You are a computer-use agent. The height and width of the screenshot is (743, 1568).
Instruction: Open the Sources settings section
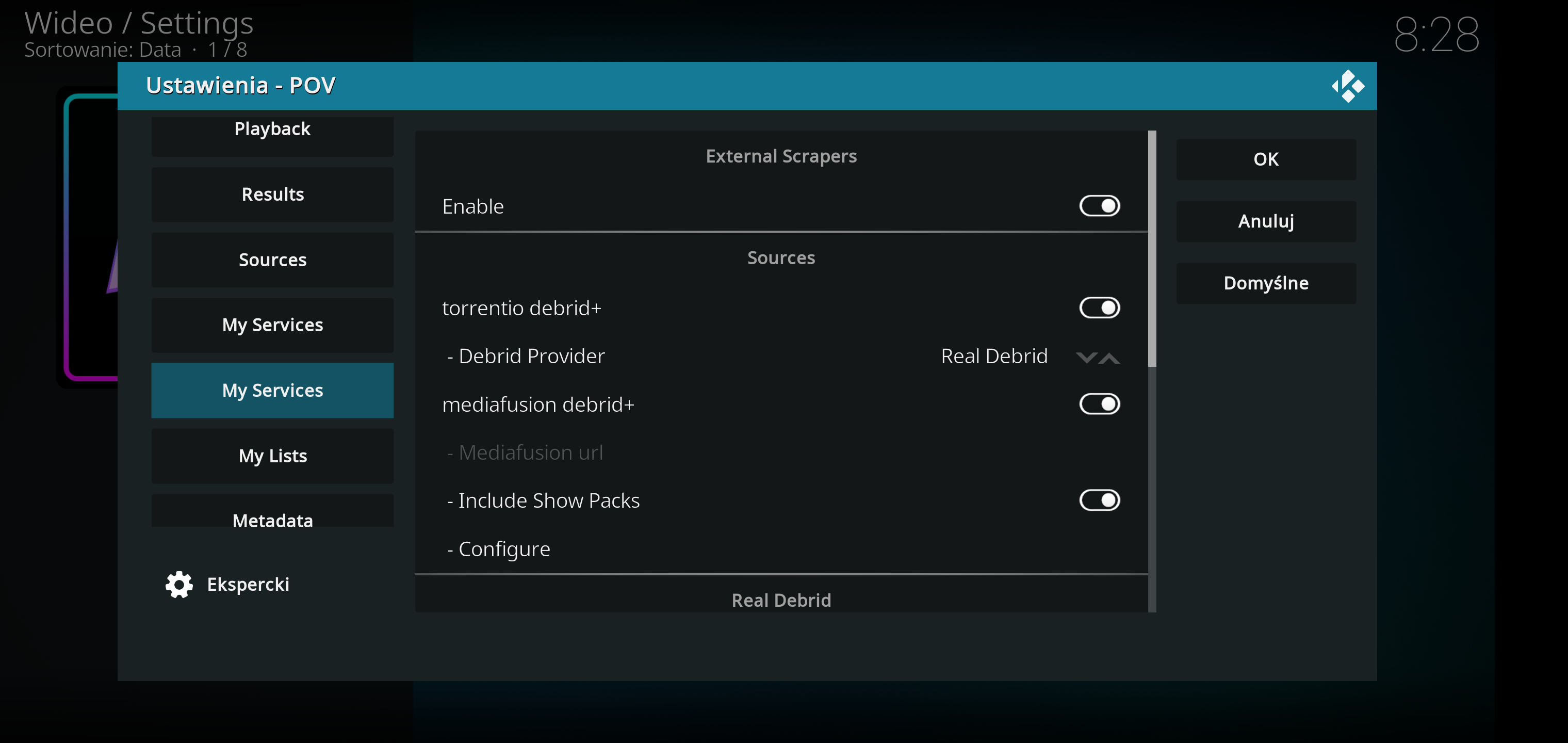(272, 259)
